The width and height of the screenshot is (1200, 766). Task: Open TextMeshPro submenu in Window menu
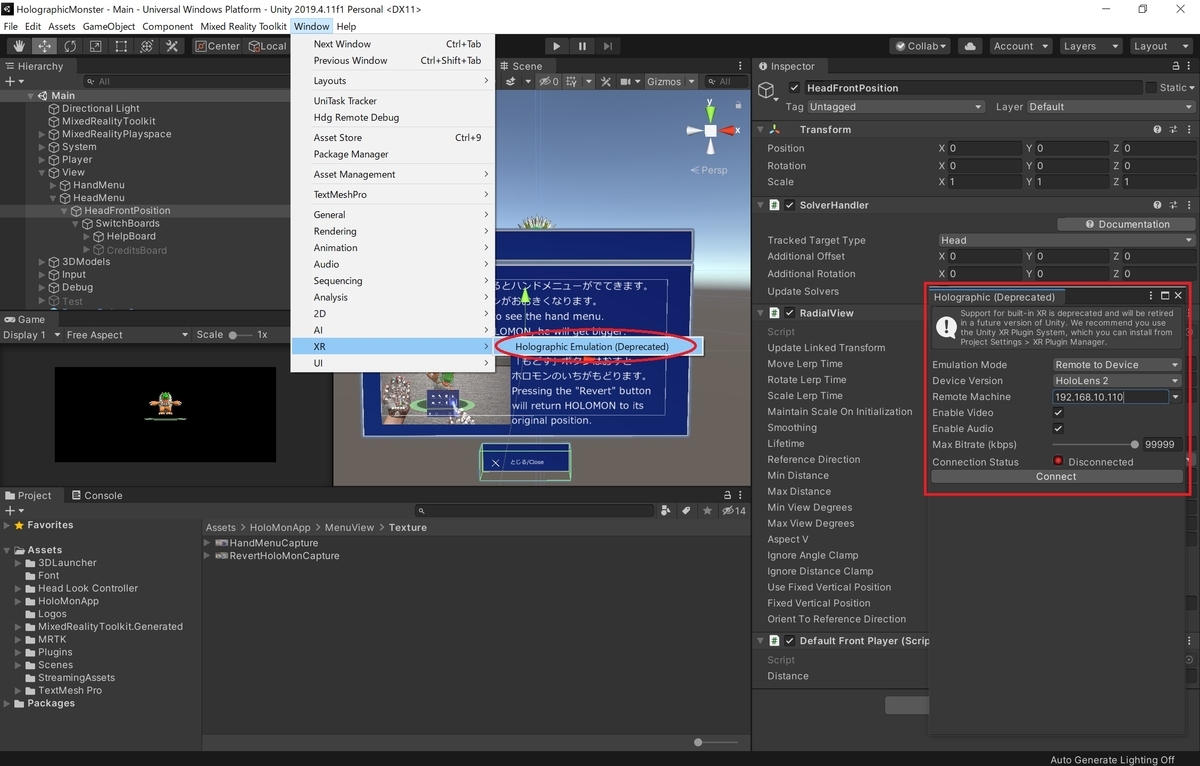coord(393,194)
